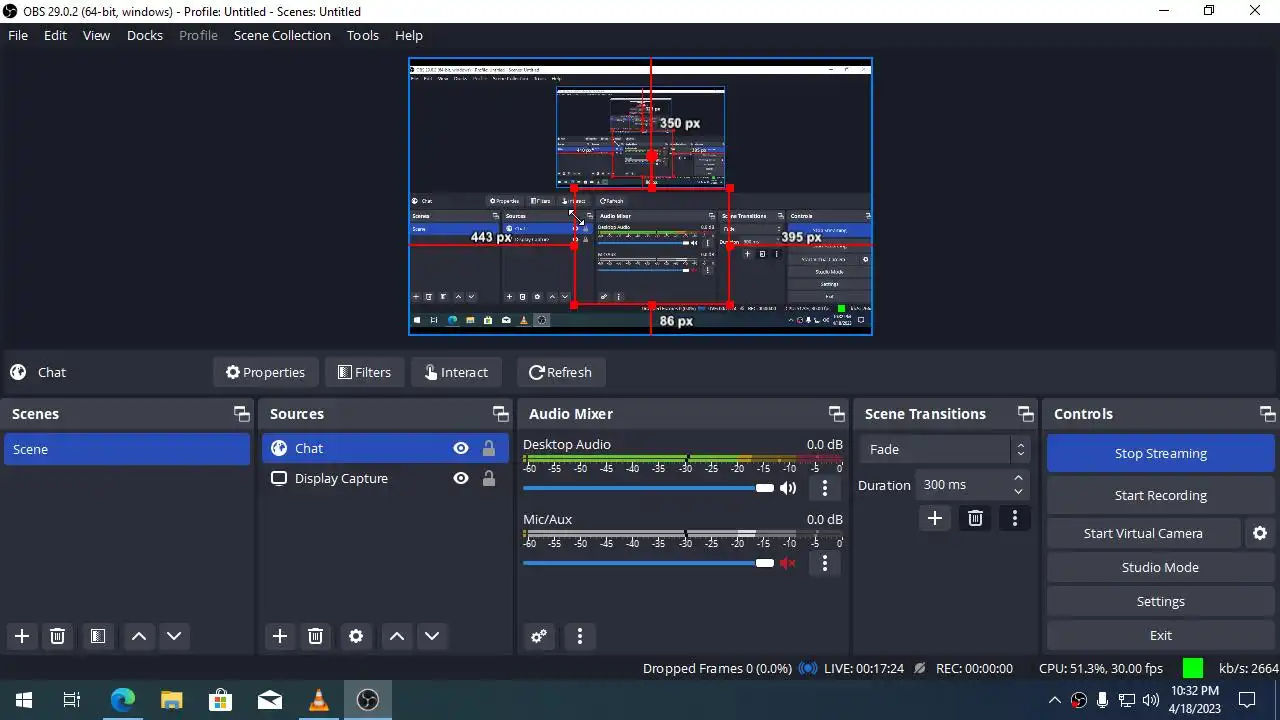Image resolution: width=1280 pixels, height=720 pixels.
Task: Open the Windows Start menu
Action: (x=24, y=700)
